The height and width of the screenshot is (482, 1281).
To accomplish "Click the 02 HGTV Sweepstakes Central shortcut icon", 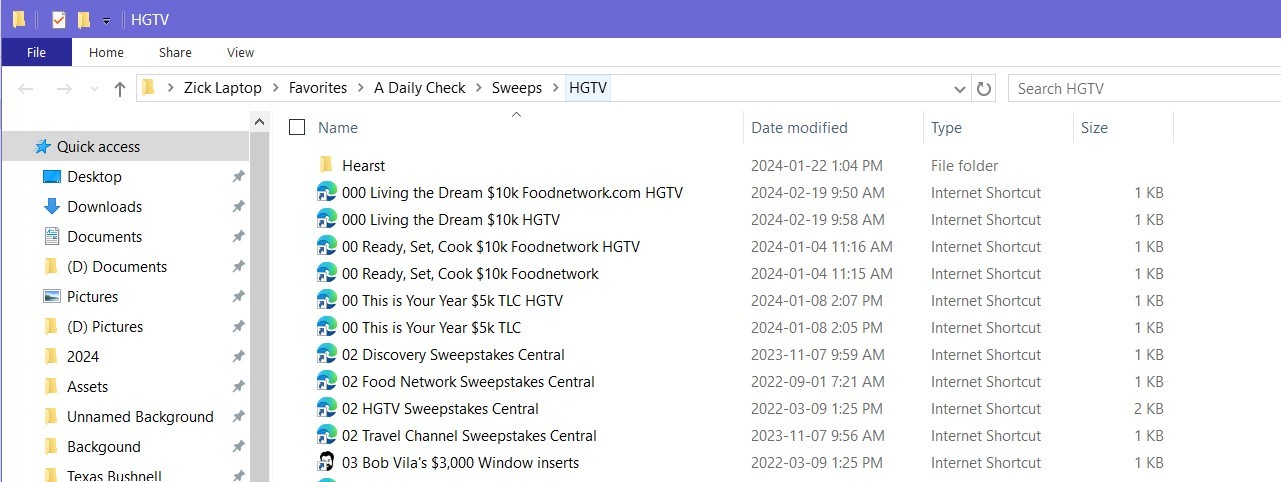I will pos(326,408).
